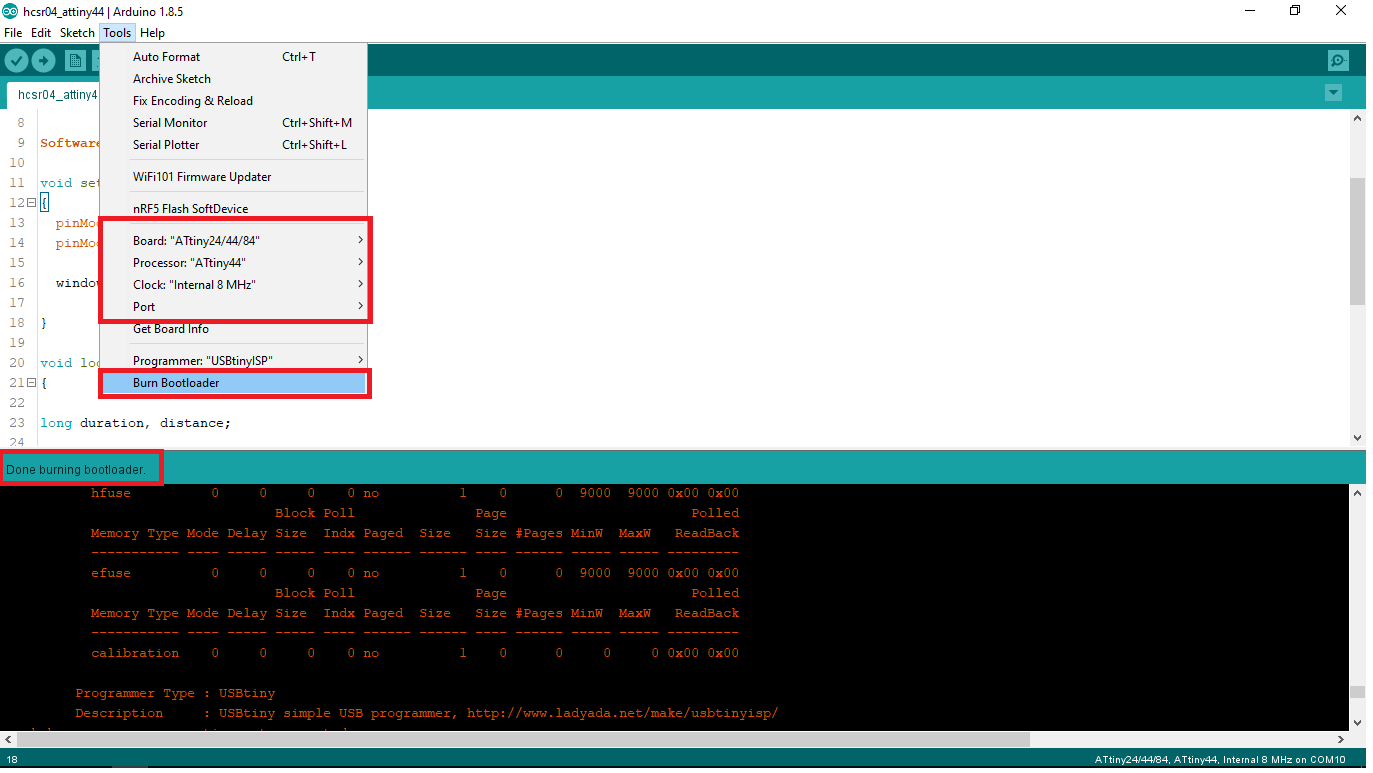
Task: Click the 'Programmer Type : USBtiny' console line
Action: [x=175, y=693]
